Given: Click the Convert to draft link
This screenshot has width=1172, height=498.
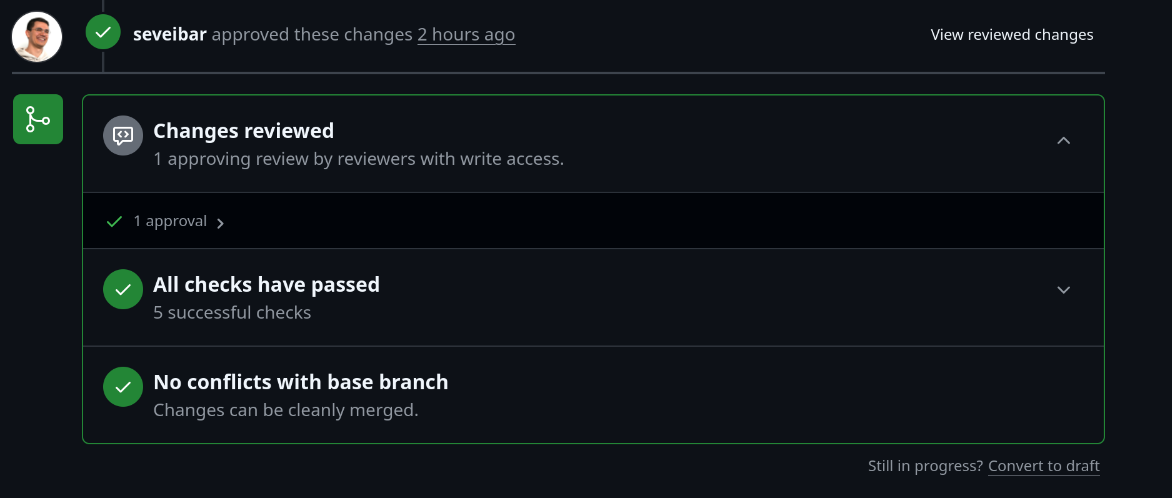Looking at the screenshot, I should (1043, 466).
